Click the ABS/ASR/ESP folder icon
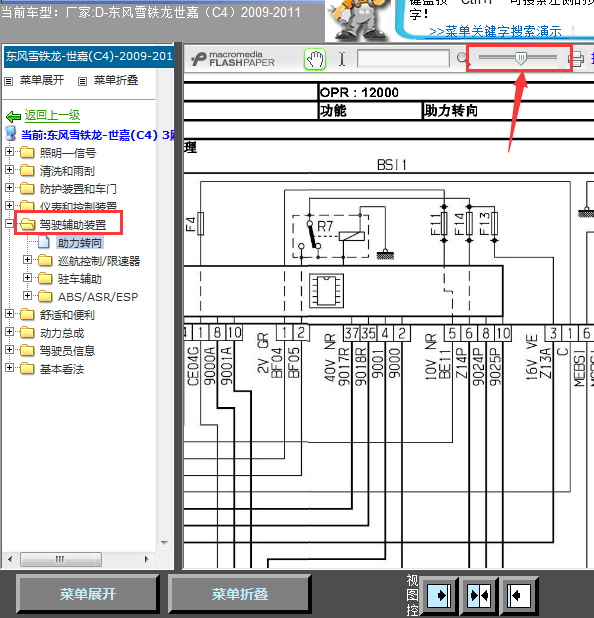 click(x=45, y=296)
